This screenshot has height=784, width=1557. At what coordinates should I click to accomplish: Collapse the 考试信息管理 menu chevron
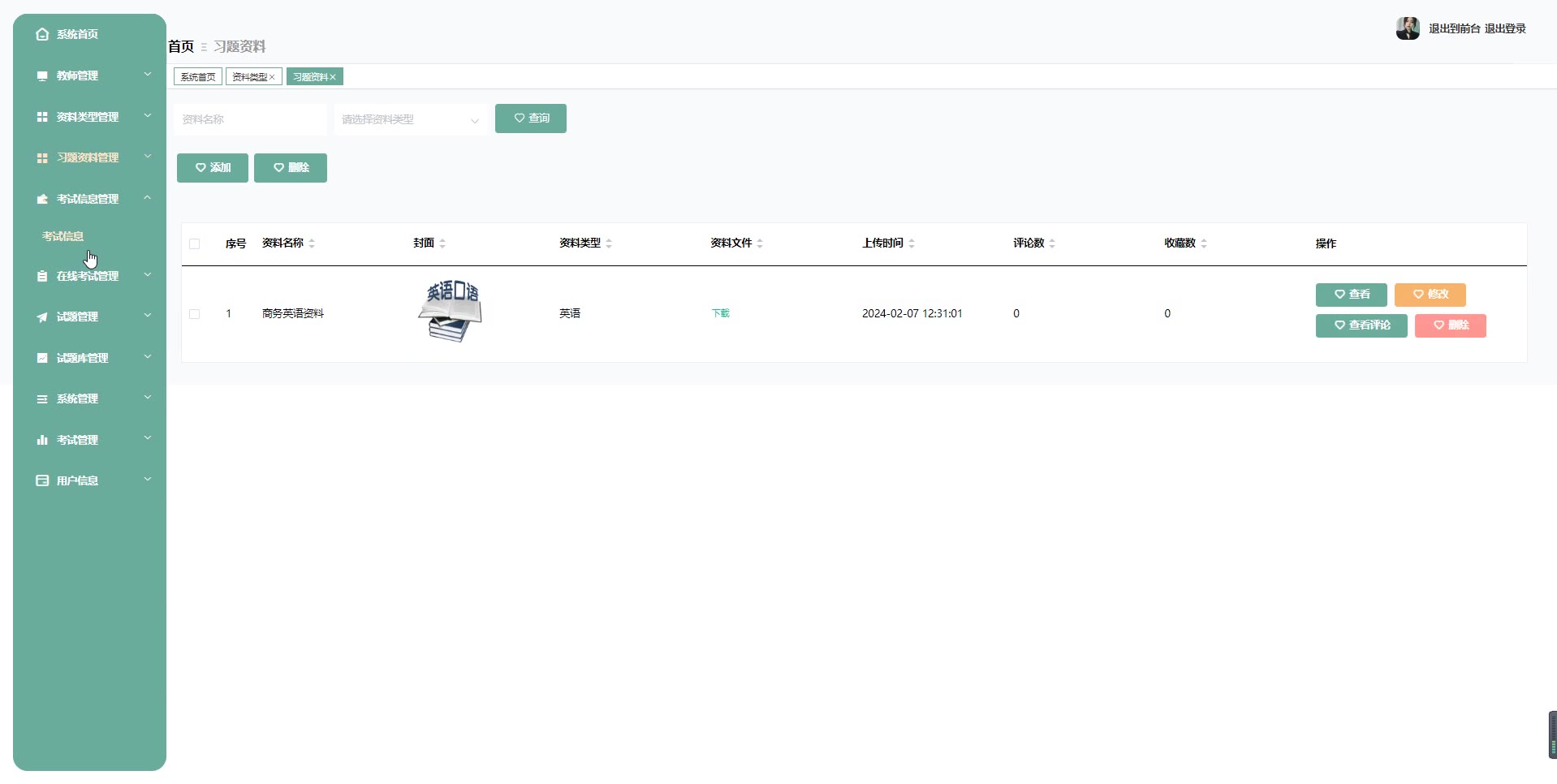(x=148, y=198)
